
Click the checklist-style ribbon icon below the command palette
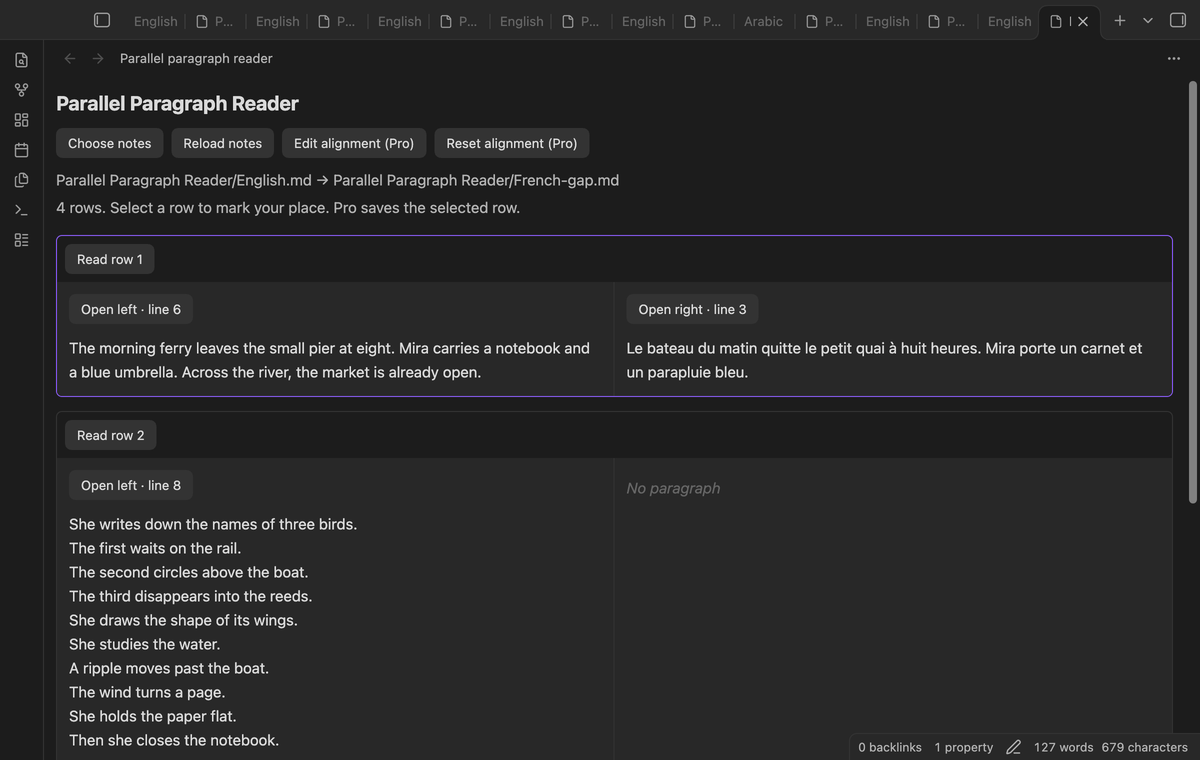pos(21,240)
